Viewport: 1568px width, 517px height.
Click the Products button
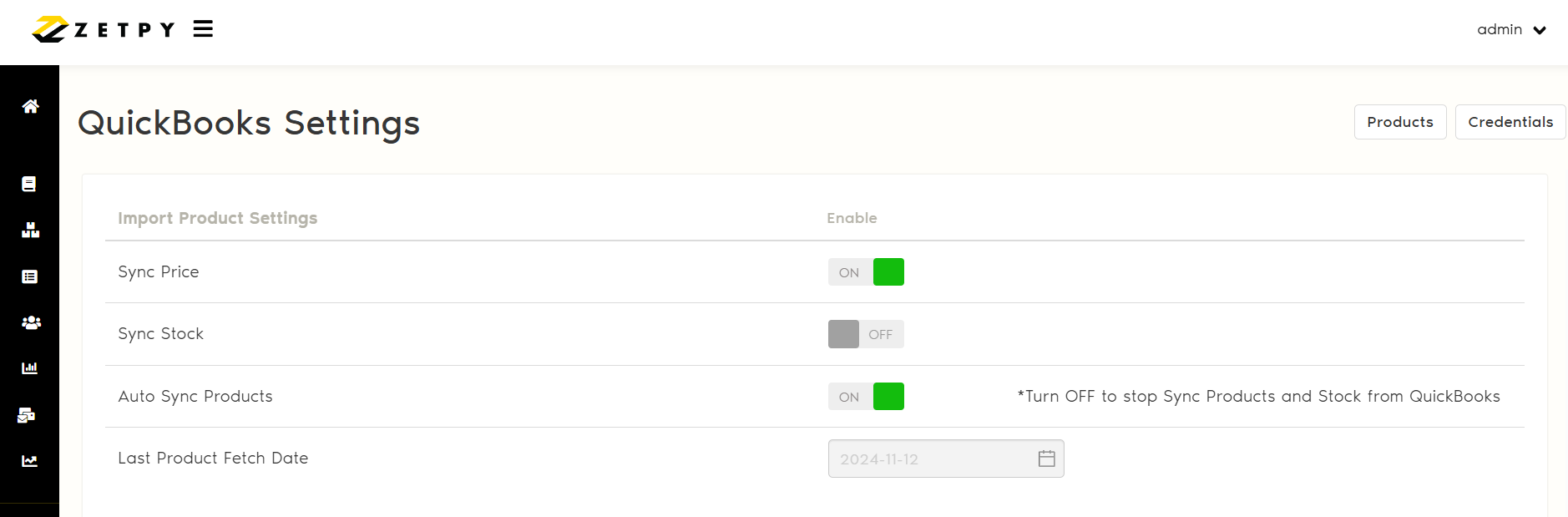(1399, 122)
